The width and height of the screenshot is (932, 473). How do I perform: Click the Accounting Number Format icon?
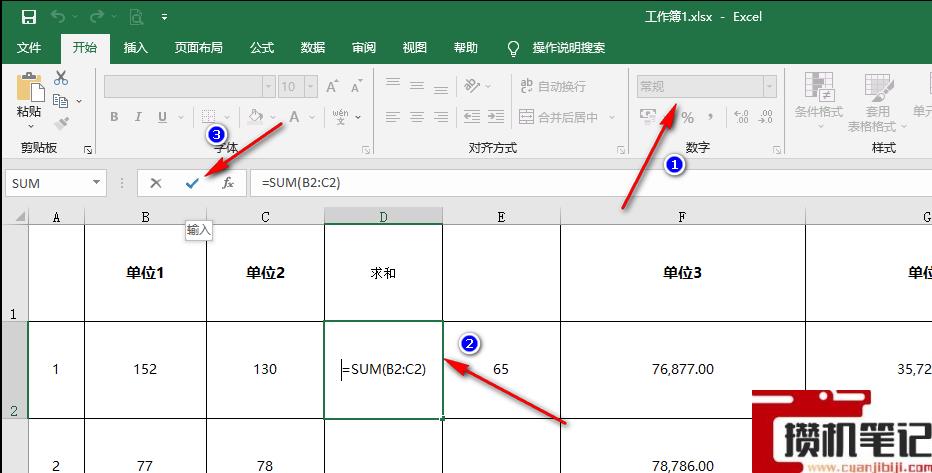coord(647,116)
